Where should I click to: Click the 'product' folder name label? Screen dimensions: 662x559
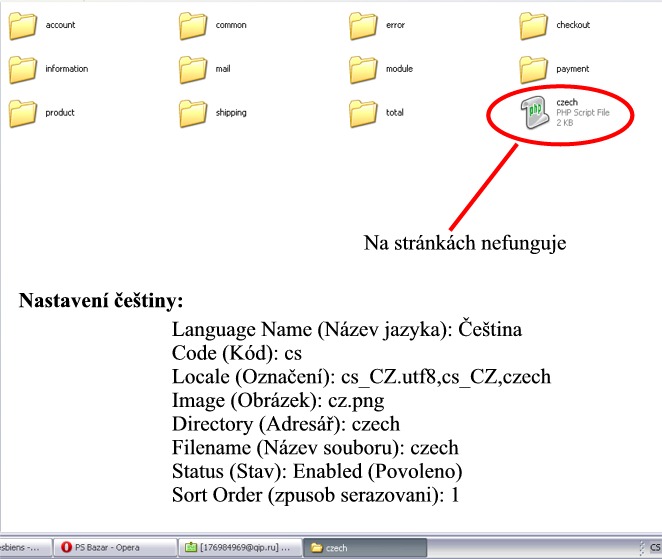60,113
